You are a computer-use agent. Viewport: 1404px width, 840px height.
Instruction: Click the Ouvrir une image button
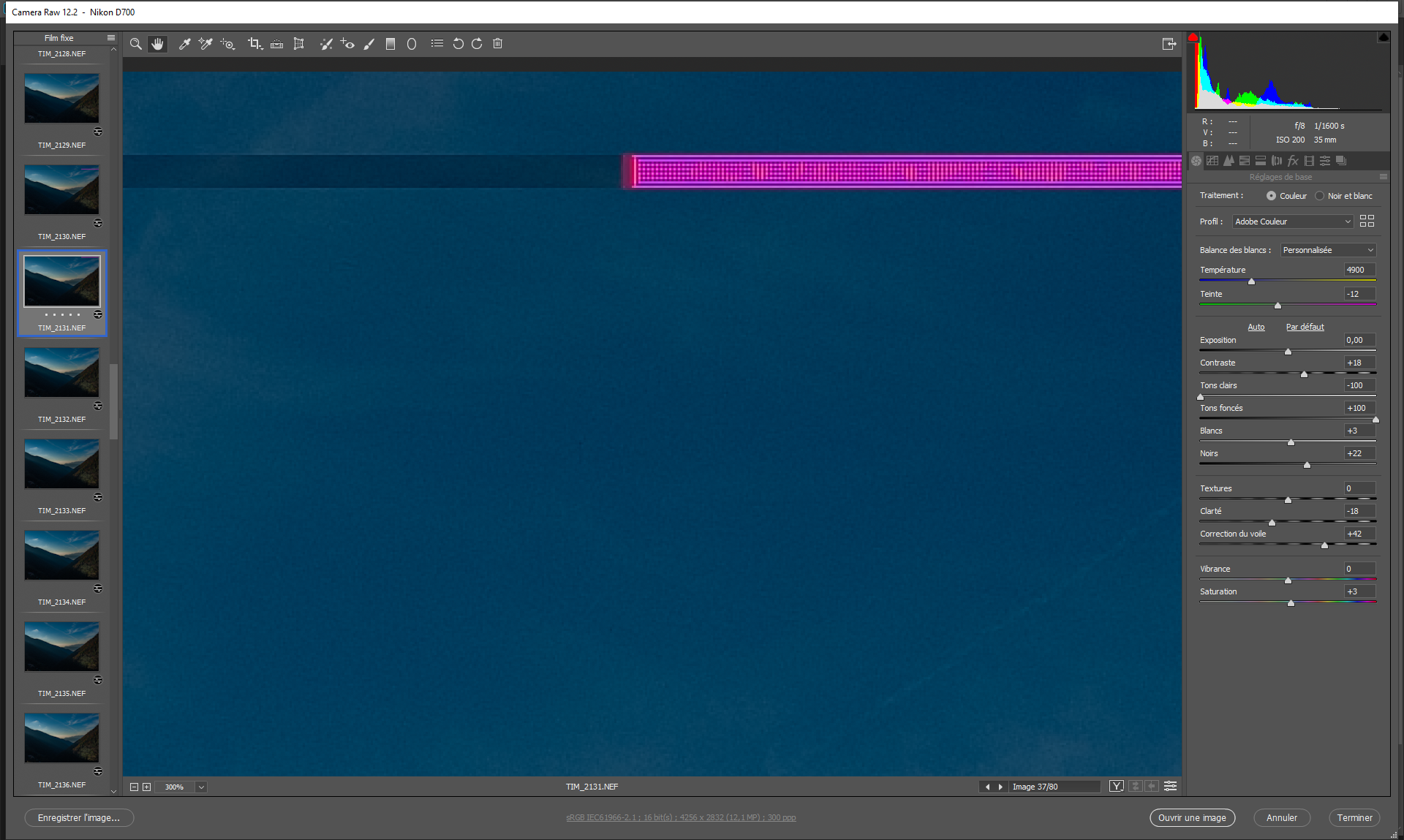pyautogui.click(x=1192, y=817)
